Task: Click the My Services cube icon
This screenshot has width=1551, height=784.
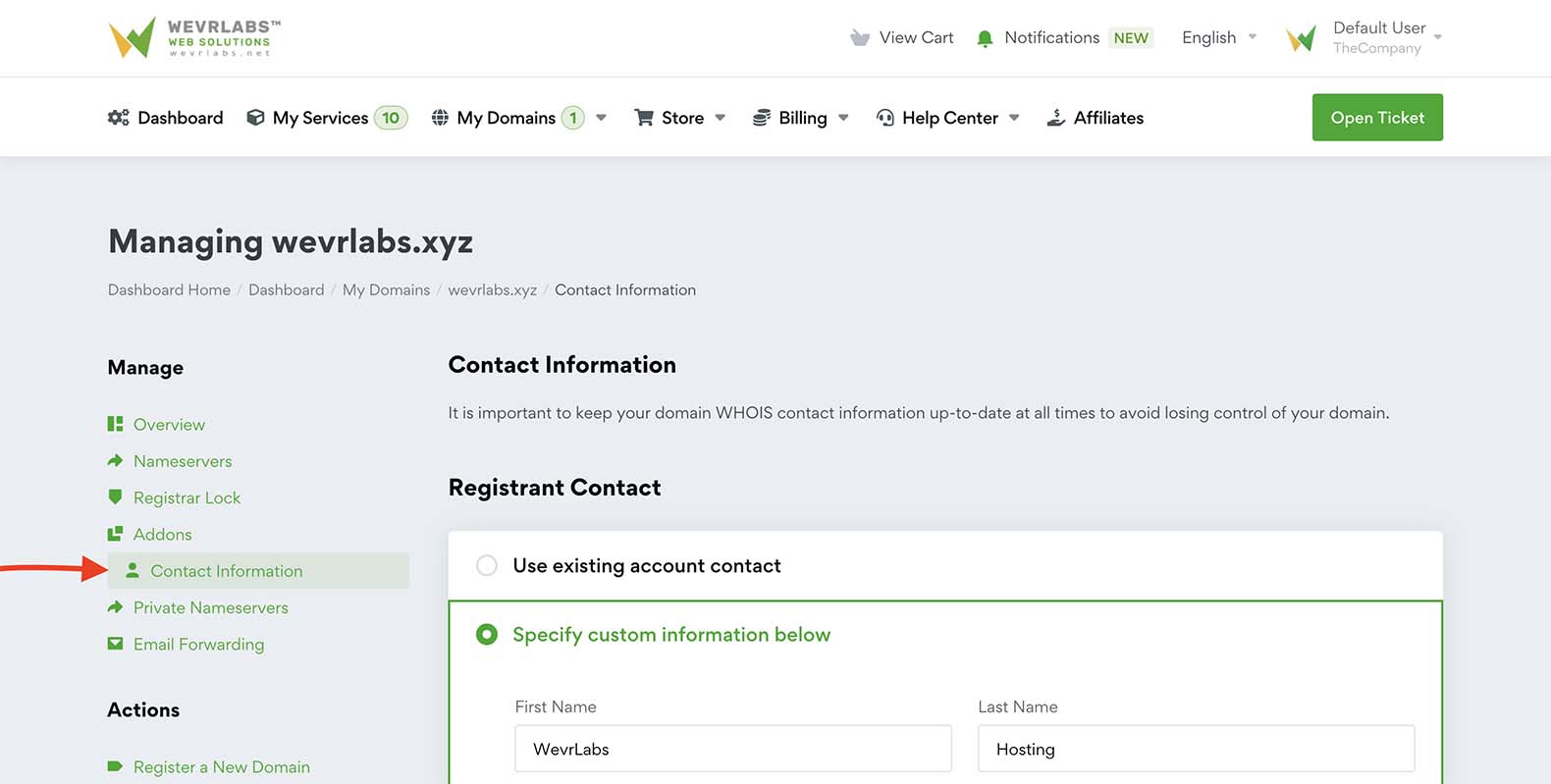Action: [x=255, y=118]
